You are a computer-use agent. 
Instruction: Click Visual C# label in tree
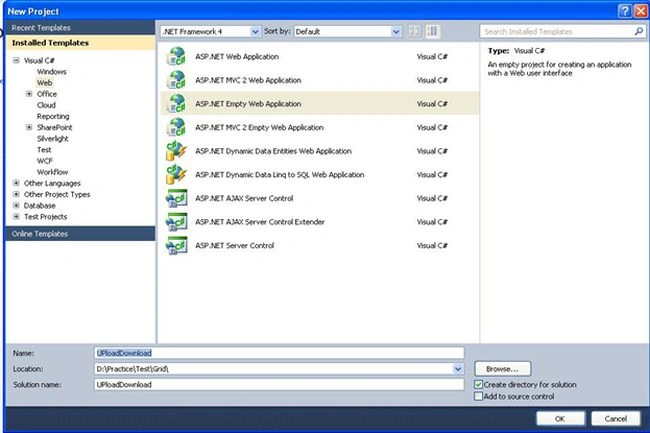pyautogui.click(x=39, y=60)
